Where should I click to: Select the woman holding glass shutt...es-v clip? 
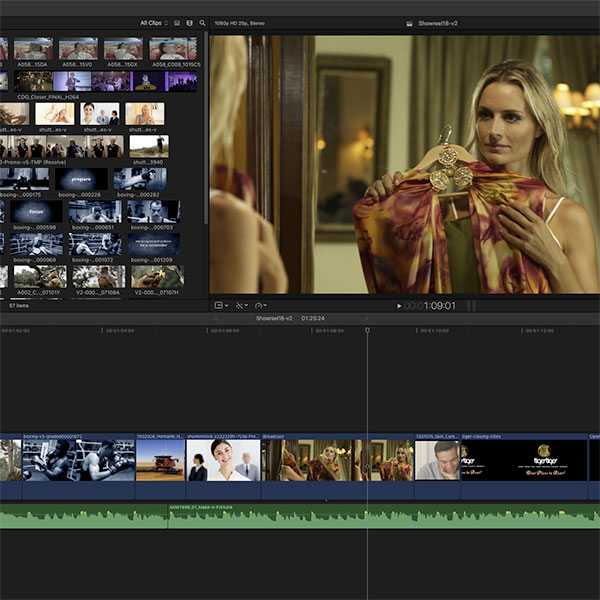coord(145,114)
